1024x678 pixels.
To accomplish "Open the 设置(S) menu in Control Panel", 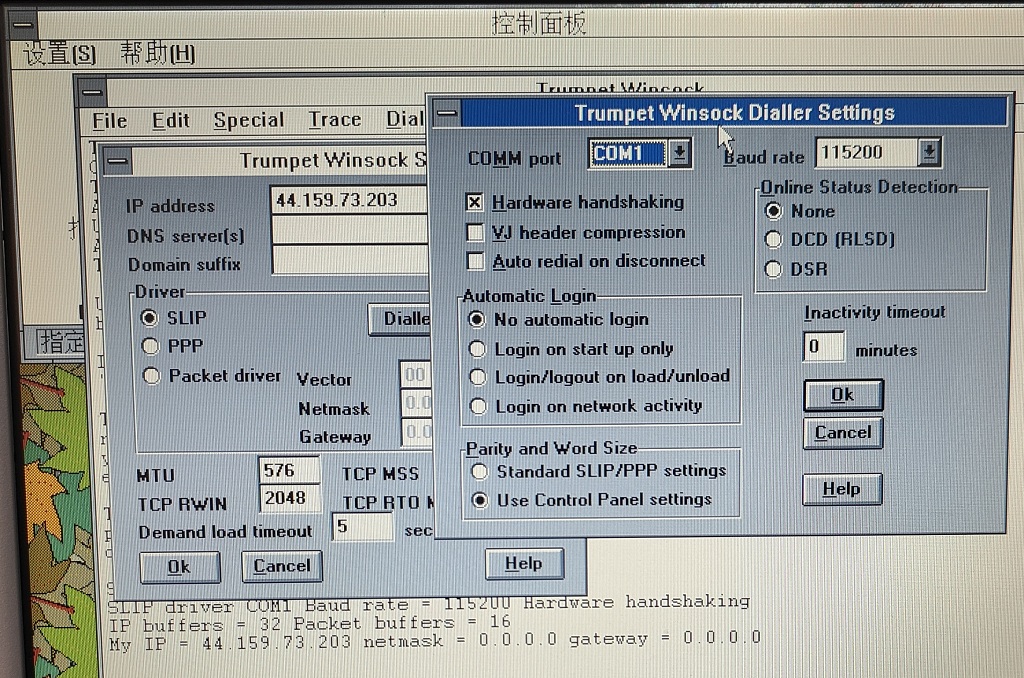I will (x=59, y=54).
